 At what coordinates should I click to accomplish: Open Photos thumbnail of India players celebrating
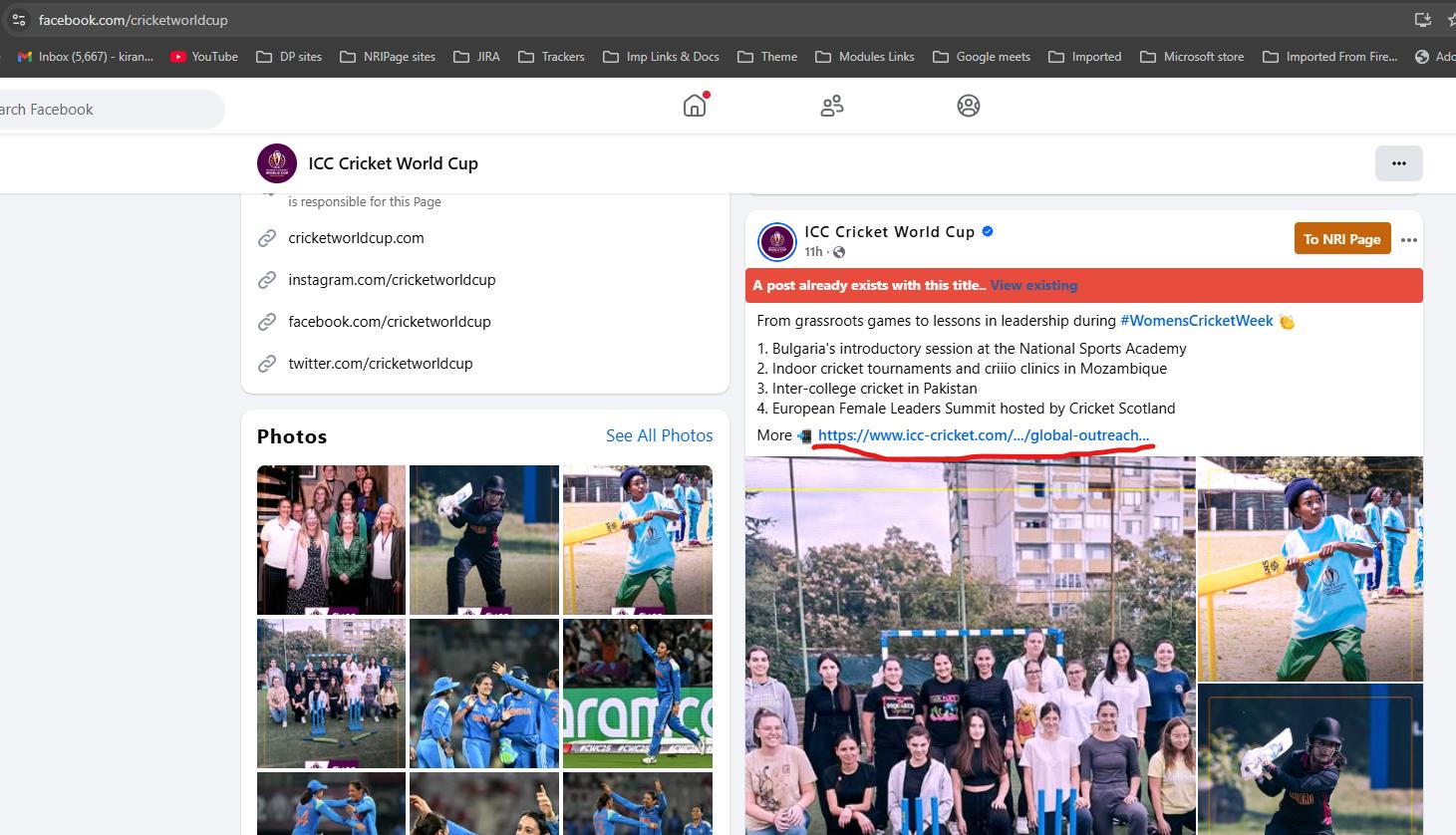click(484, 694)
